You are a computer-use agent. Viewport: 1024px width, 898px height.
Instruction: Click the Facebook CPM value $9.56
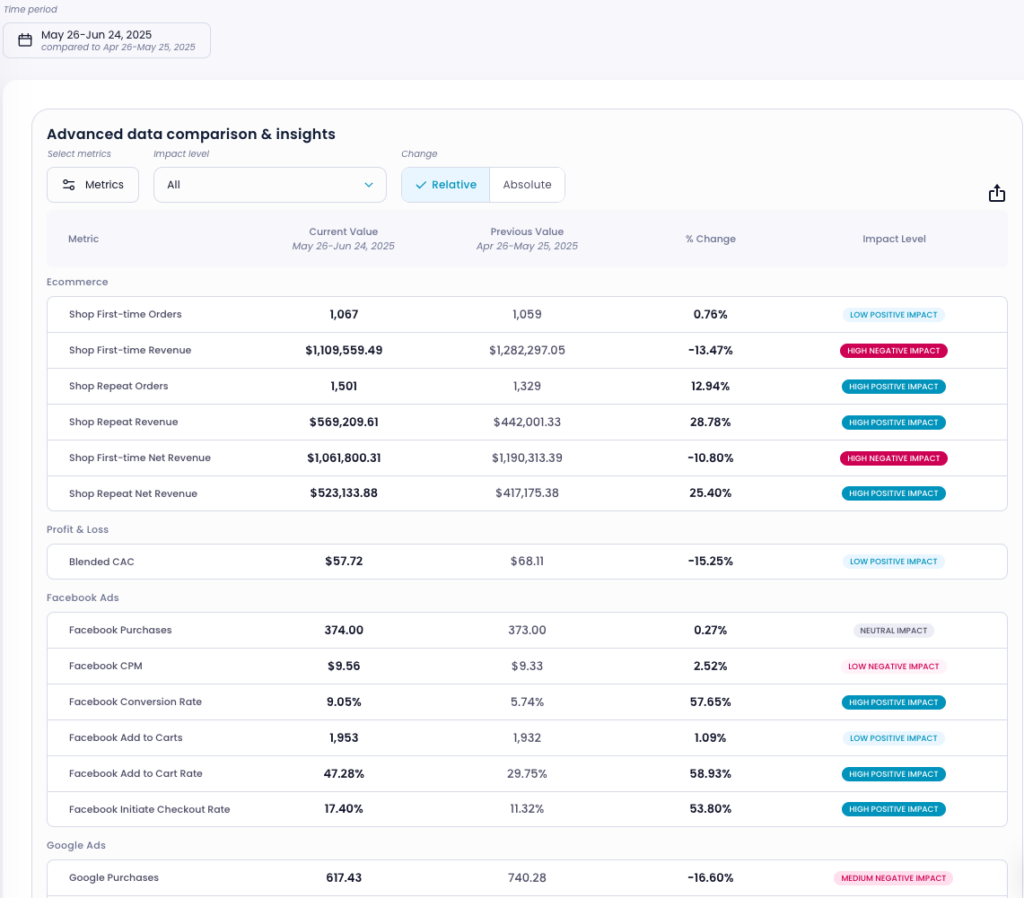click(344, 666)
